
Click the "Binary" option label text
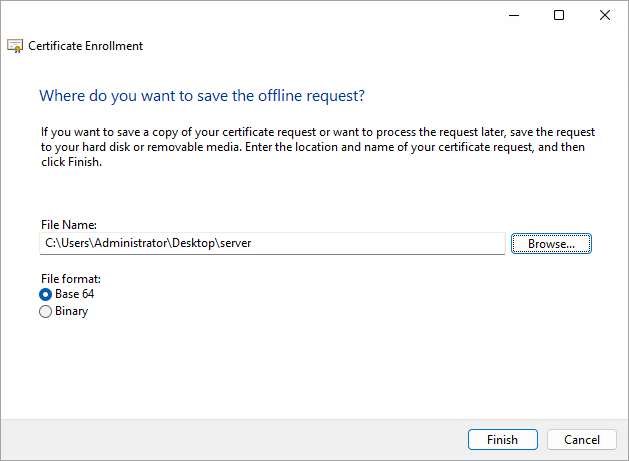point(72,311)
